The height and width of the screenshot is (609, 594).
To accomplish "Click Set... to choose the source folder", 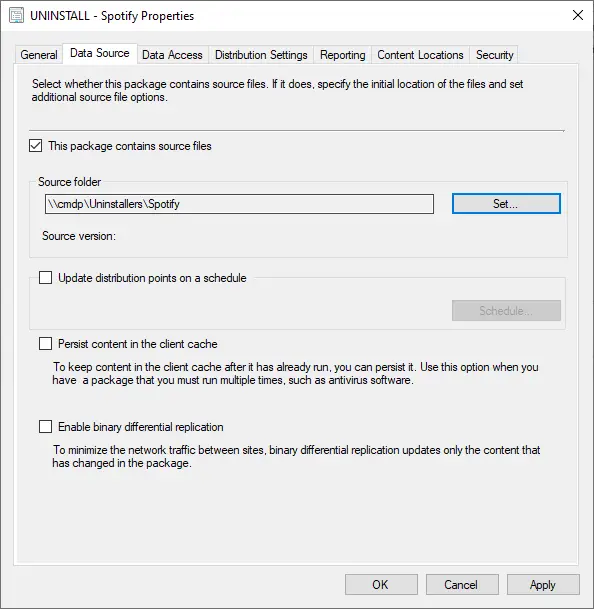I will 506,204.
